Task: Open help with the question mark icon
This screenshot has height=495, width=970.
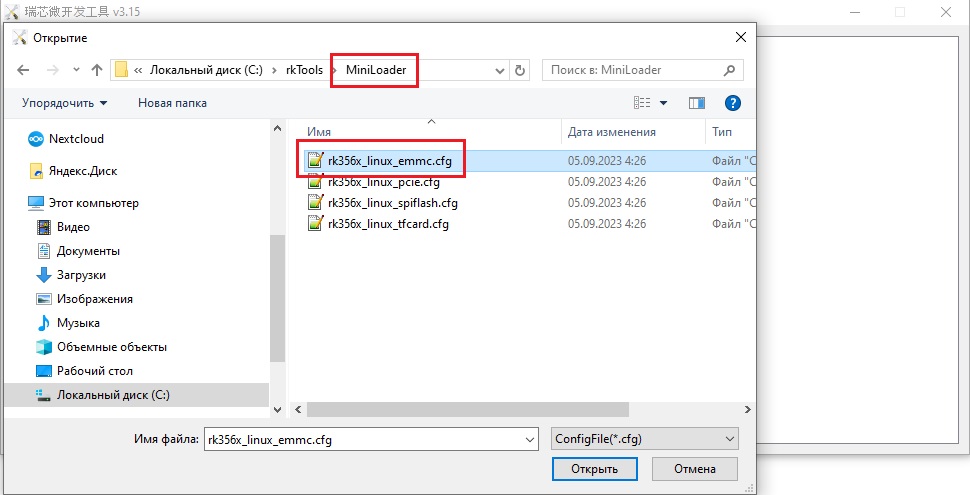Action: click(732, 103)
